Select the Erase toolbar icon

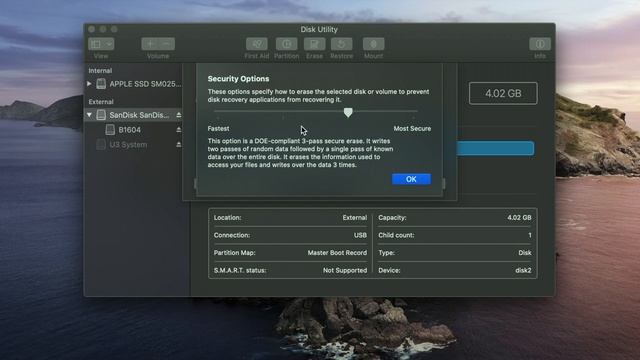pyautogui.click(x=314, y=44)
